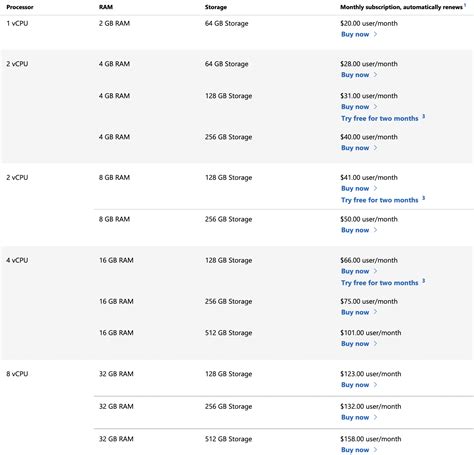This screenshot has width=474, height=455.
Task: Click 256 GB Storage in $50.00 row
Action: tap(228, 219)
